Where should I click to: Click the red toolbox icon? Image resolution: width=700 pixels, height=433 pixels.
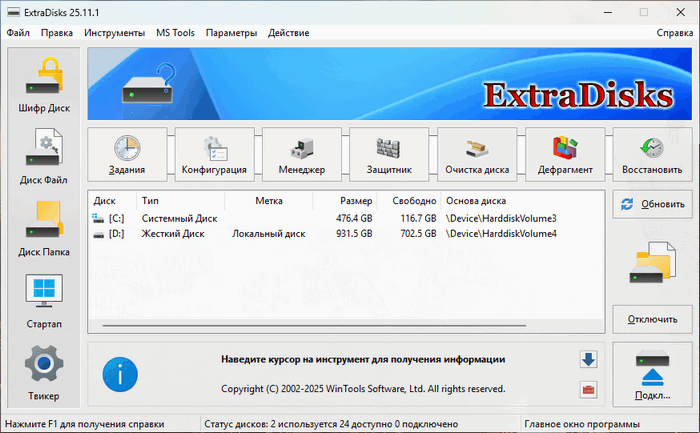(588, 390)
